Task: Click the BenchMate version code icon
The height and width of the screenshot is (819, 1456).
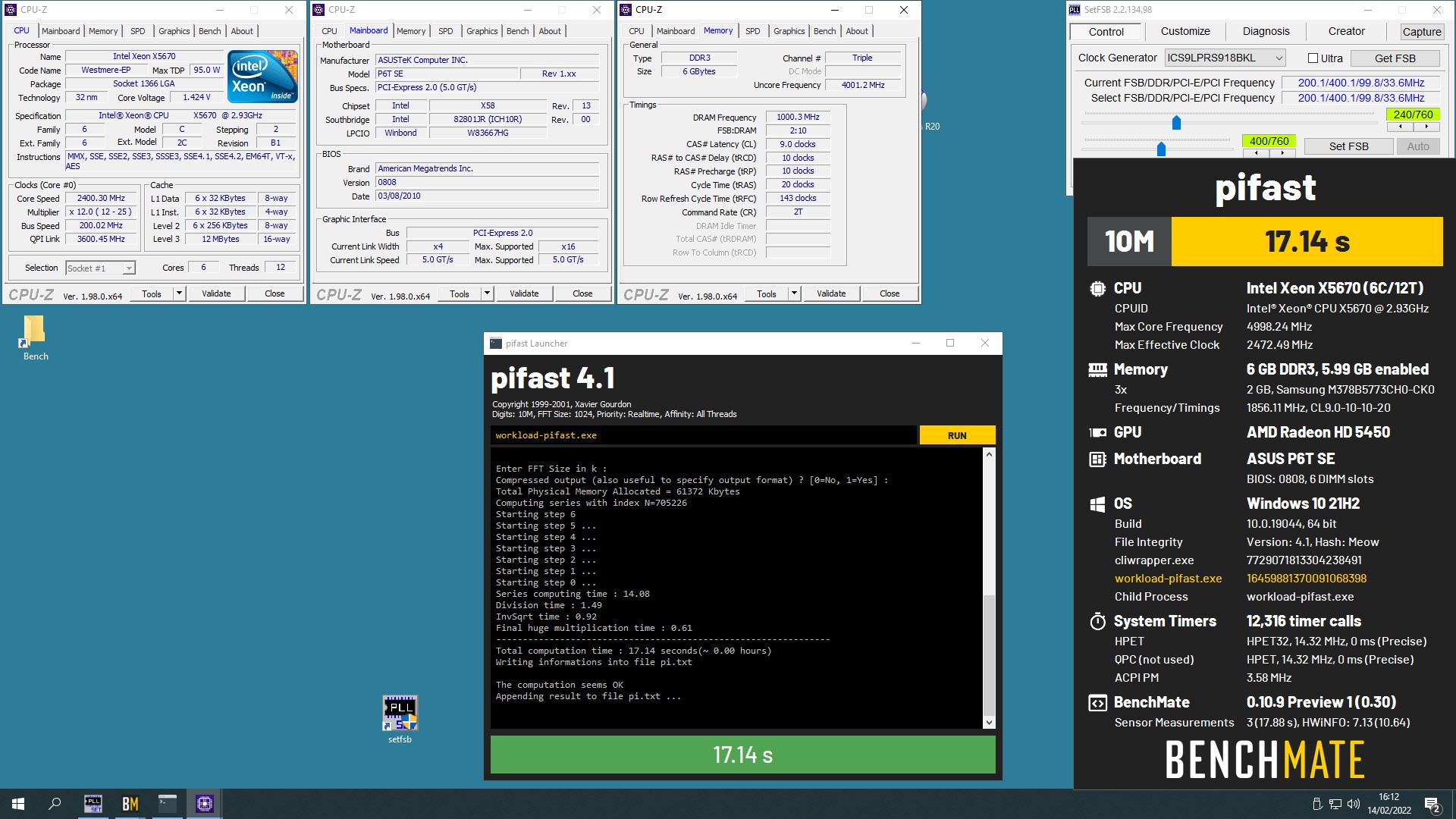Action: point(1097,702)
